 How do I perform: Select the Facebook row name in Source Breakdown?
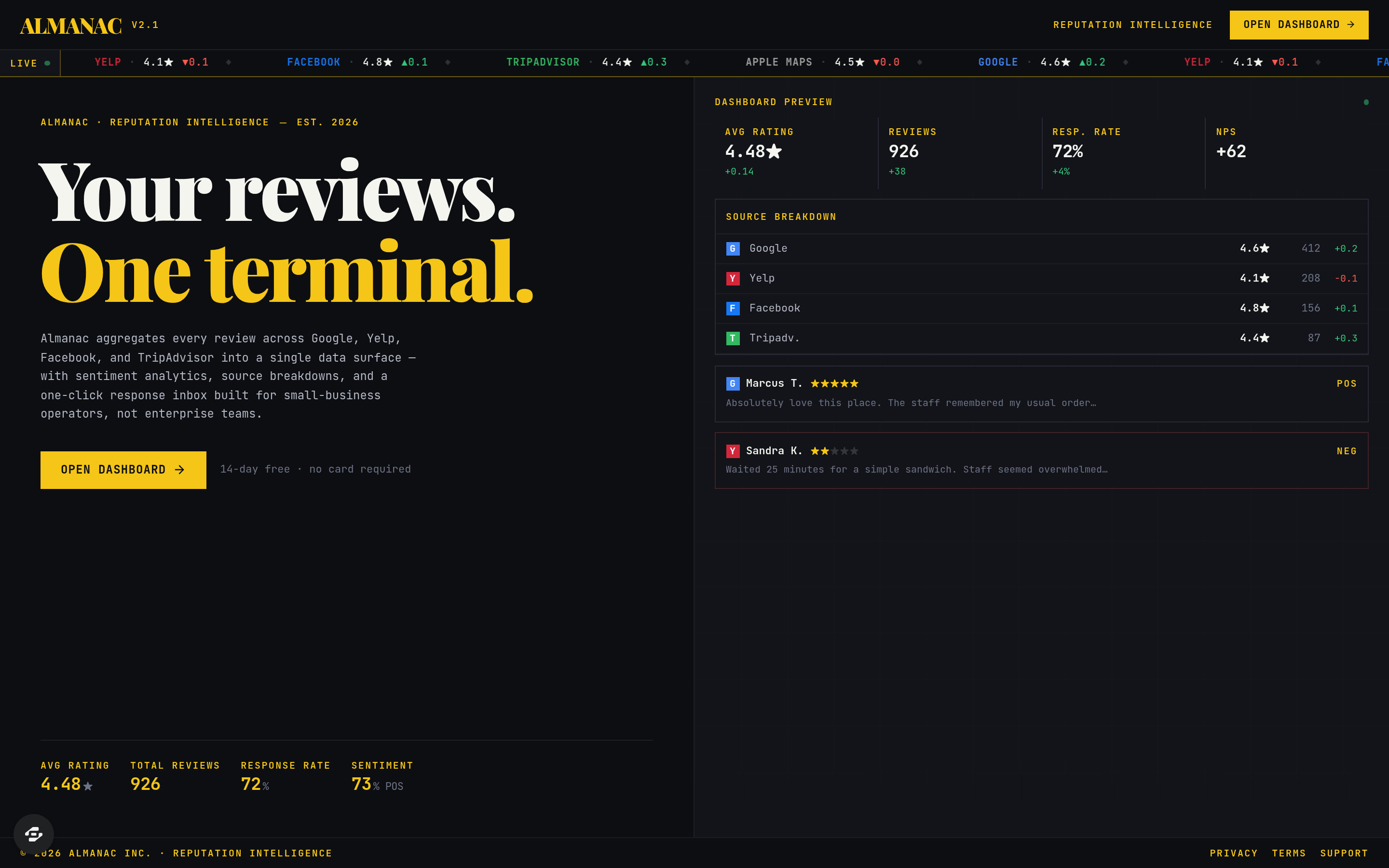774,308
